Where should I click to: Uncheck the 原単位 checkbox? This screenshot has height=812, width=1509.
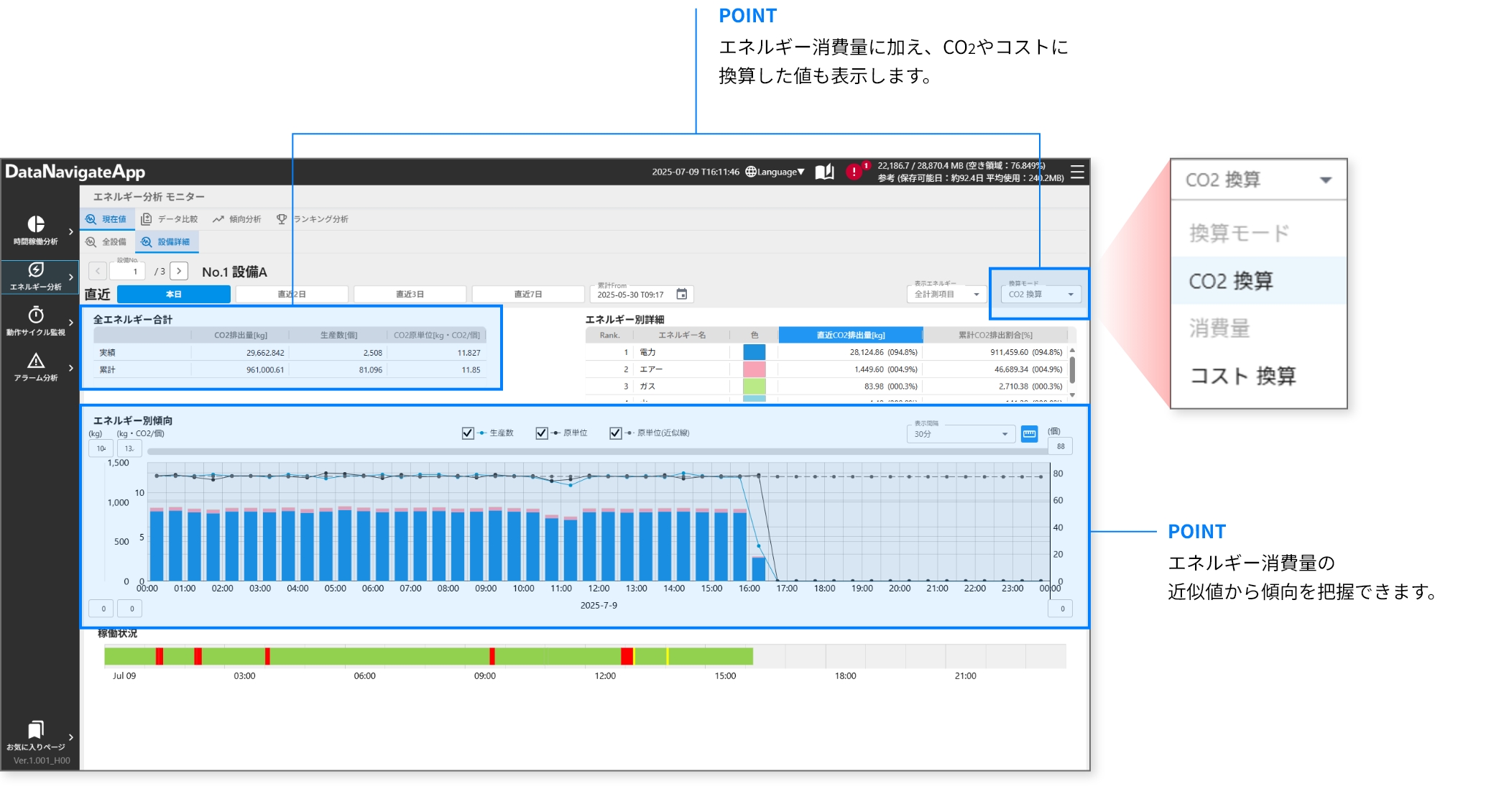(x=542, y=433)
